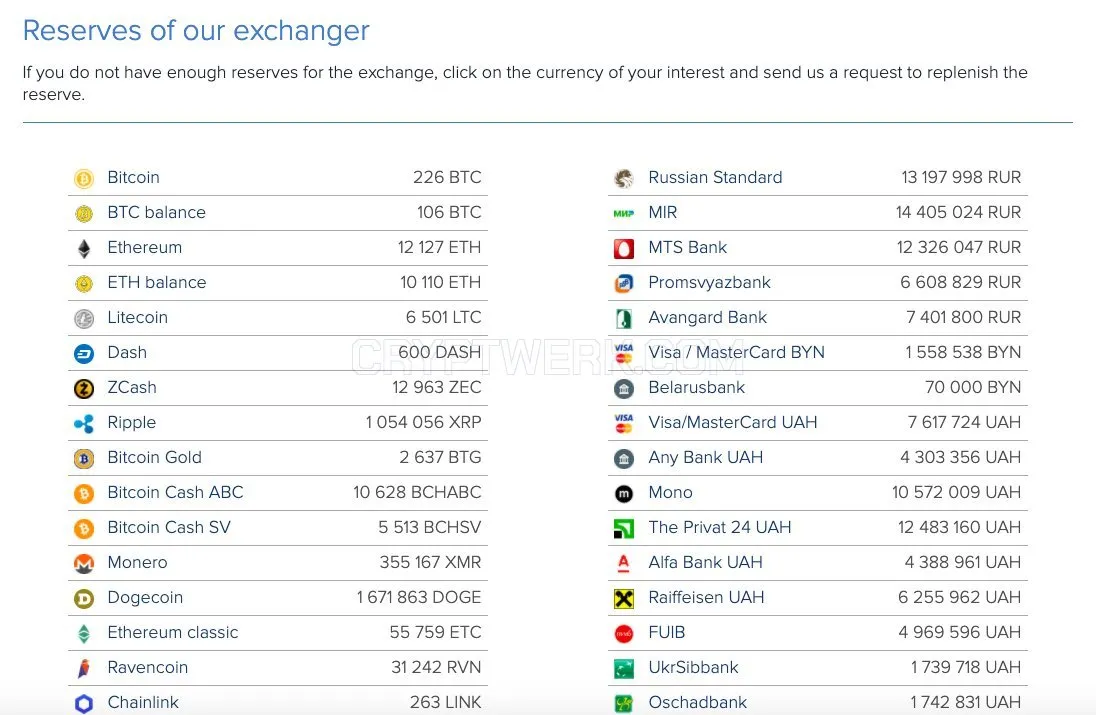This screenshot has width=1096, height=715.
Task: Click the ZCash logo icon
Action: (x=84, y=389)
